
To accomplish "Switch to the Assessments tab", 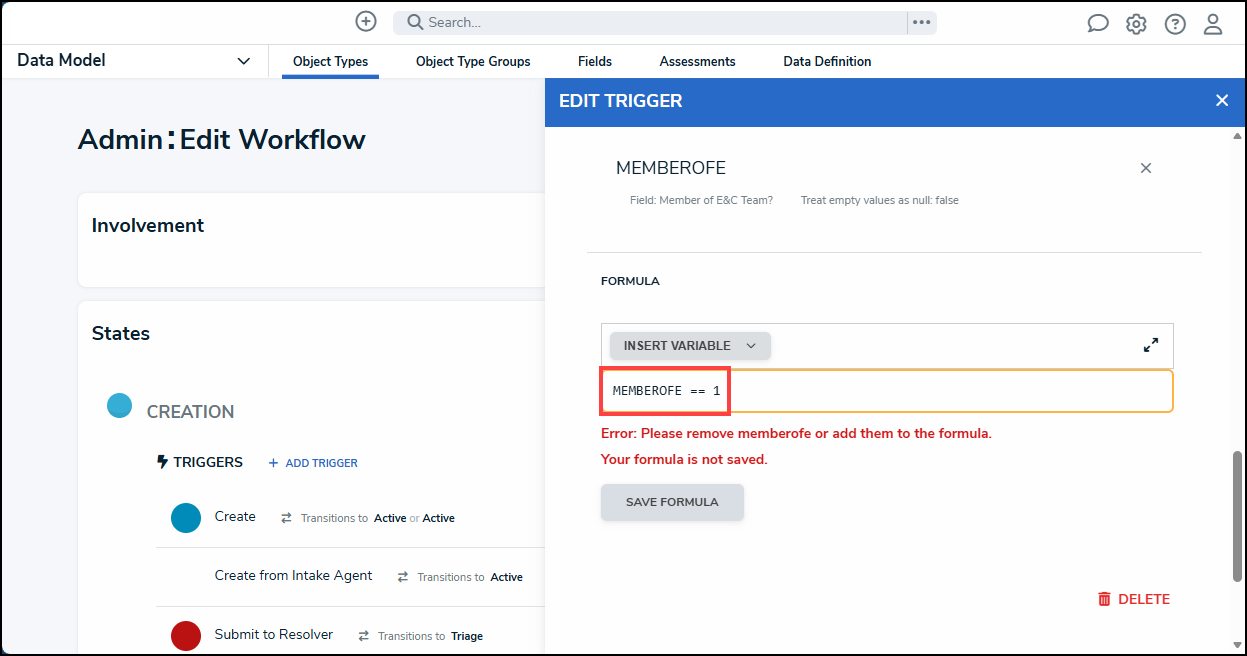I will [697, 61].
